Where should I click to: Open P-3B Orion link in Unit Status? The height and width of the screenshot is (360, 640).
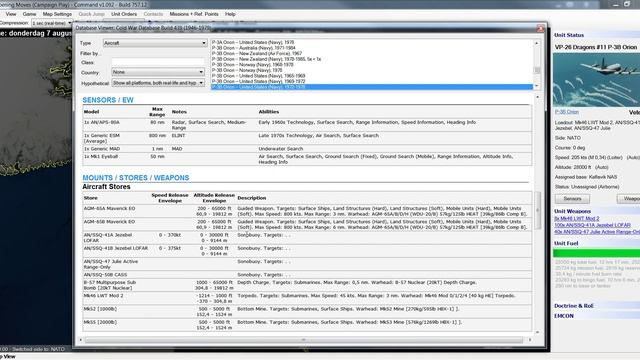coord(567,112)
